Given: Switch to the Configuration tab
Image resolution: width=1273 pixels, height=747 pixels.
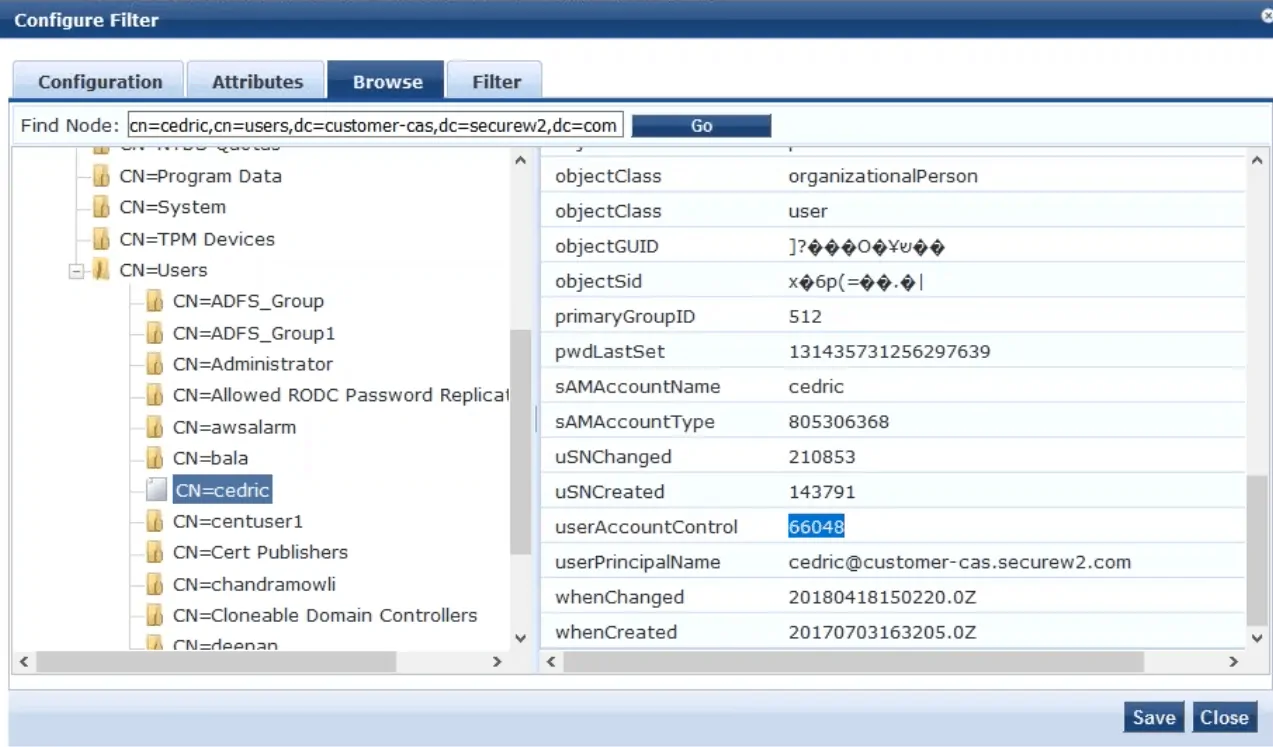Looking at the screenshot, I should pos(100,82).
